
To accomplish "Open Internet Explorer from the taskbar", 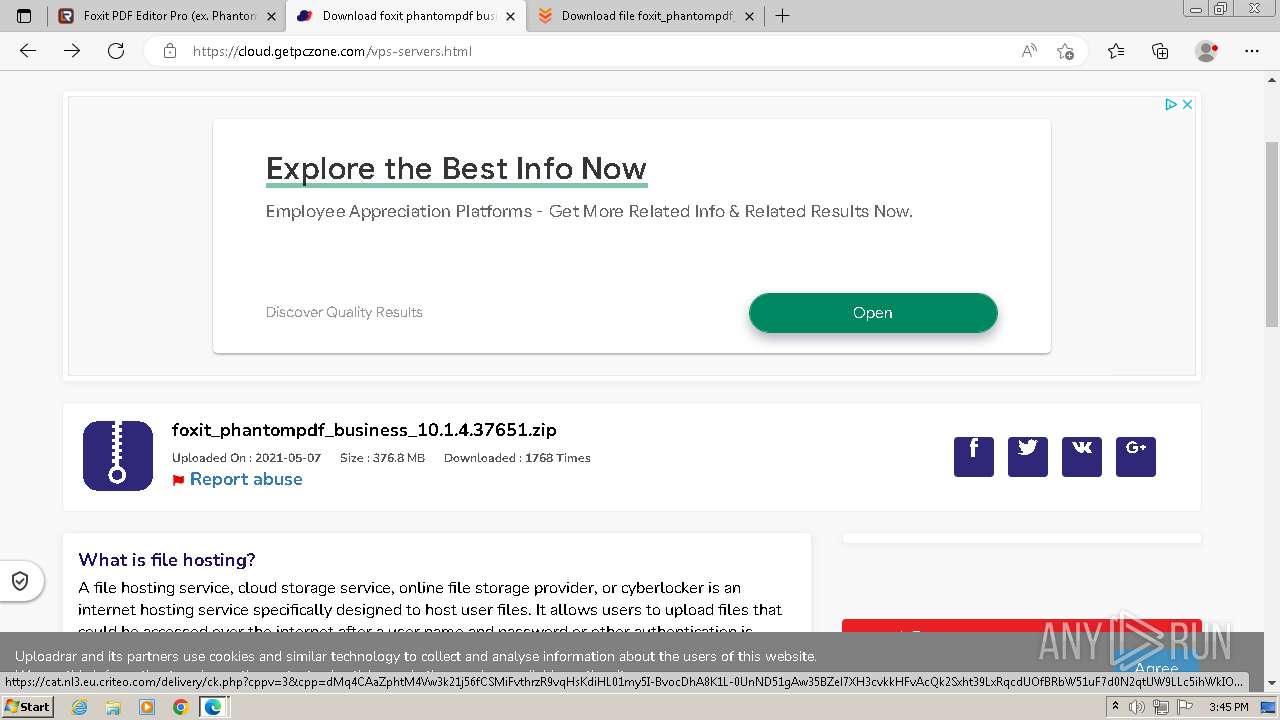I will click(79, 707).
